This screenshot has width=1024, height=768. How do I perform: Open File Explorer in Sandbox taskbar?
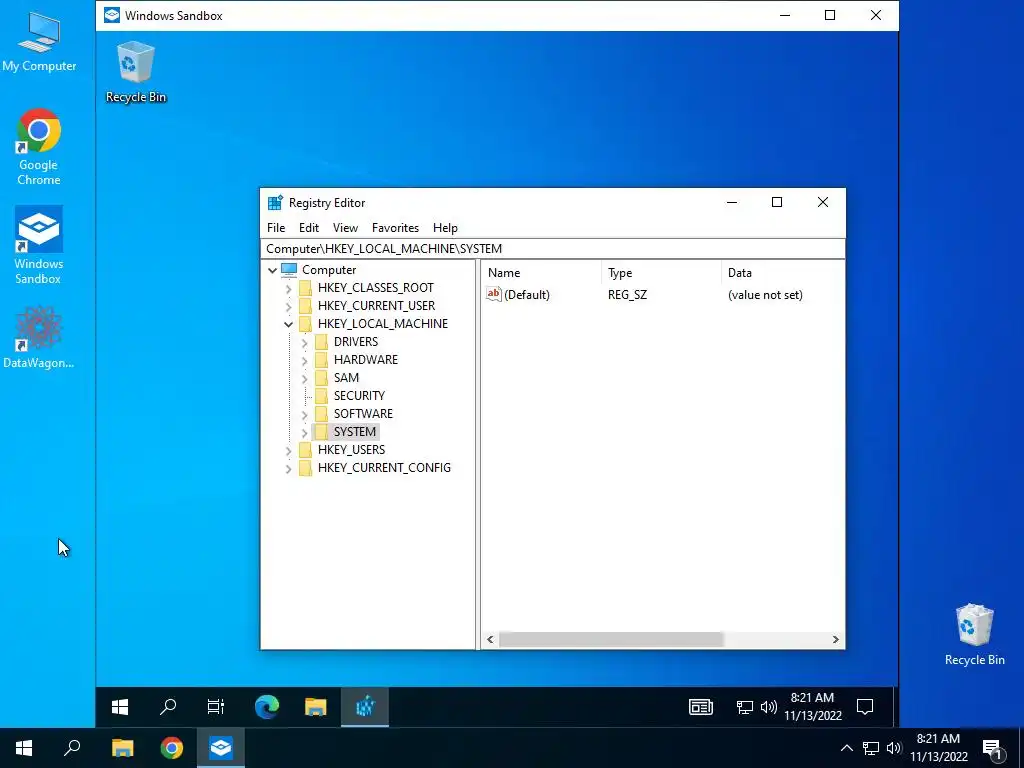pos(315,707)
